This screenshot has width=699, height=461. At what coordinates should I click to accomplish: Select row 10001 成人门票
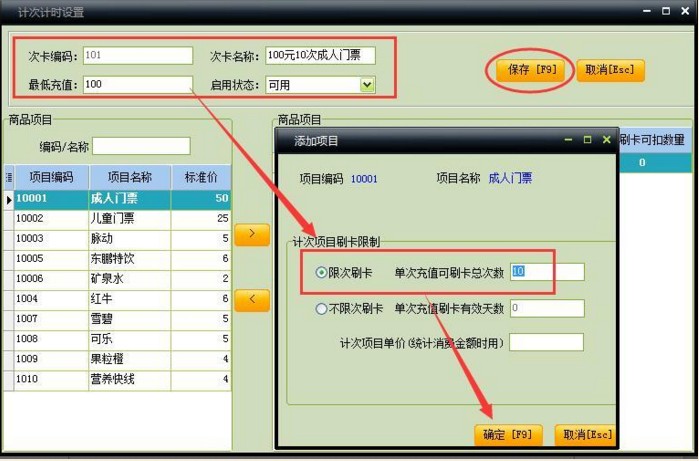tap(117, 199)
